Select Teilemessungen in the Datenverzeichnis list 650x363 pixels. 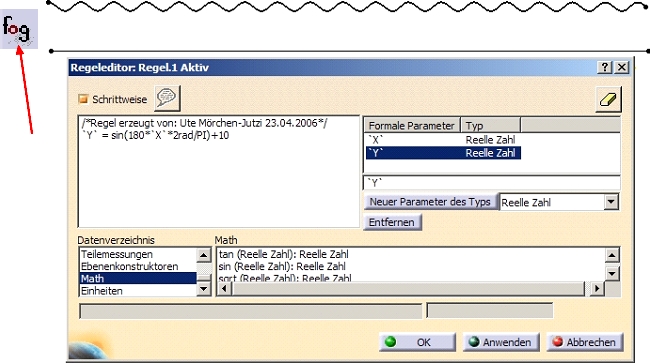pyautogui.click(x=138, y=254)
